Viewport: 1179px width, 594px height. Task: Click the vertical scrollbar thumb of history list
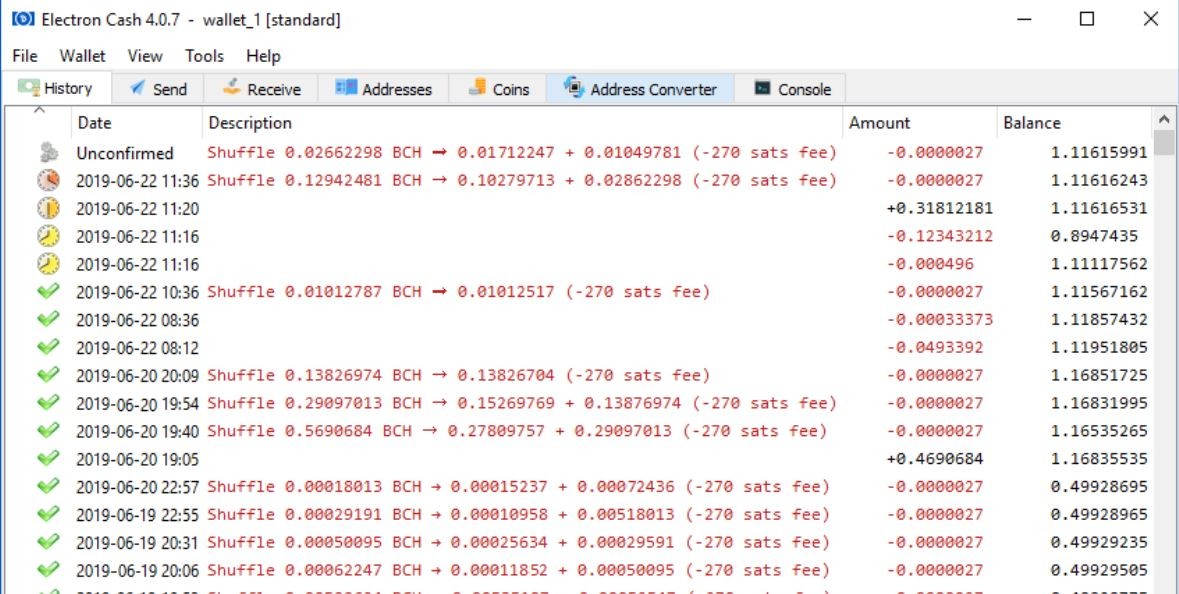click(1163, 141)
